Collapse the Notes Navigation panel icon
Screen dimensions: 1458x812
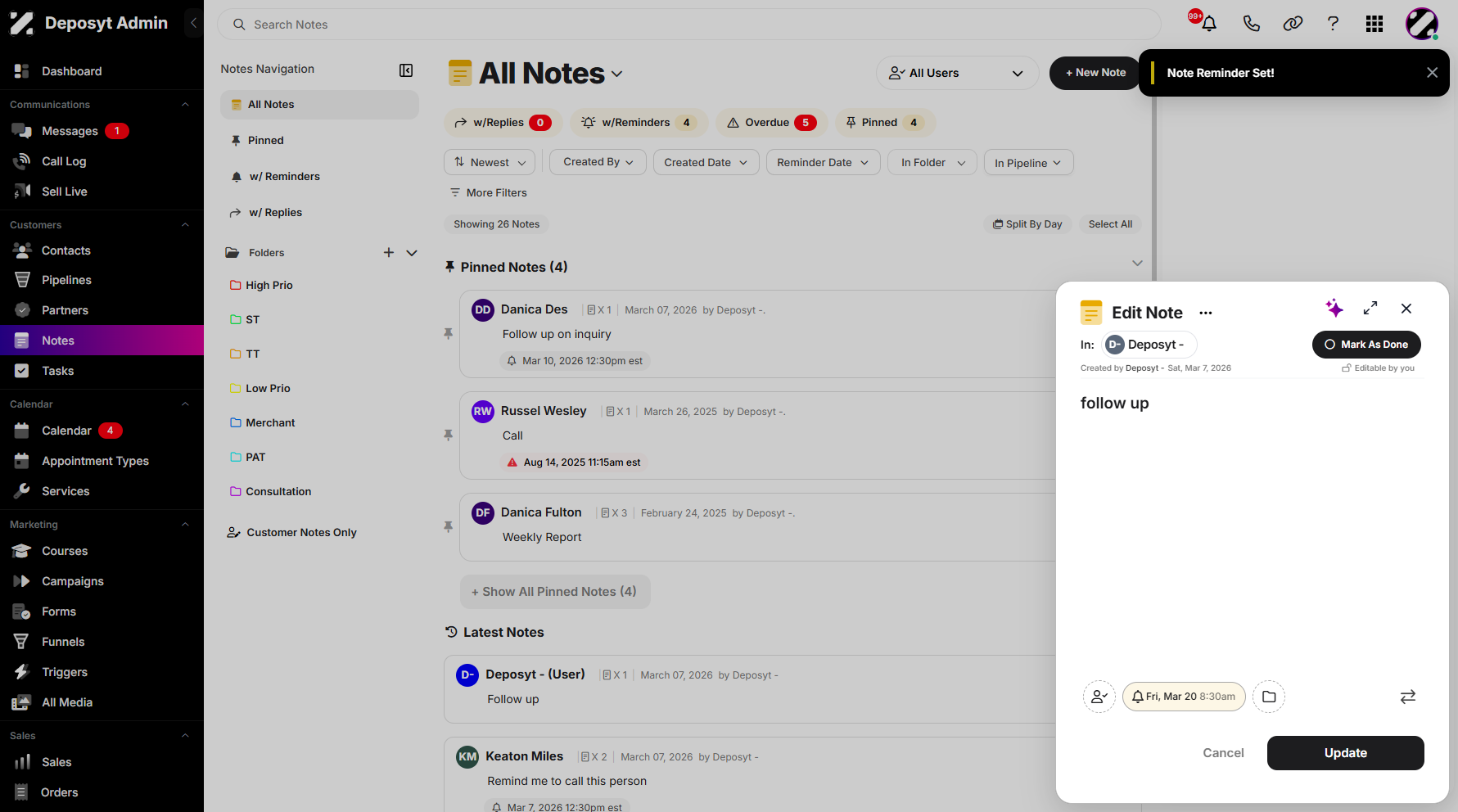[406, 70]
